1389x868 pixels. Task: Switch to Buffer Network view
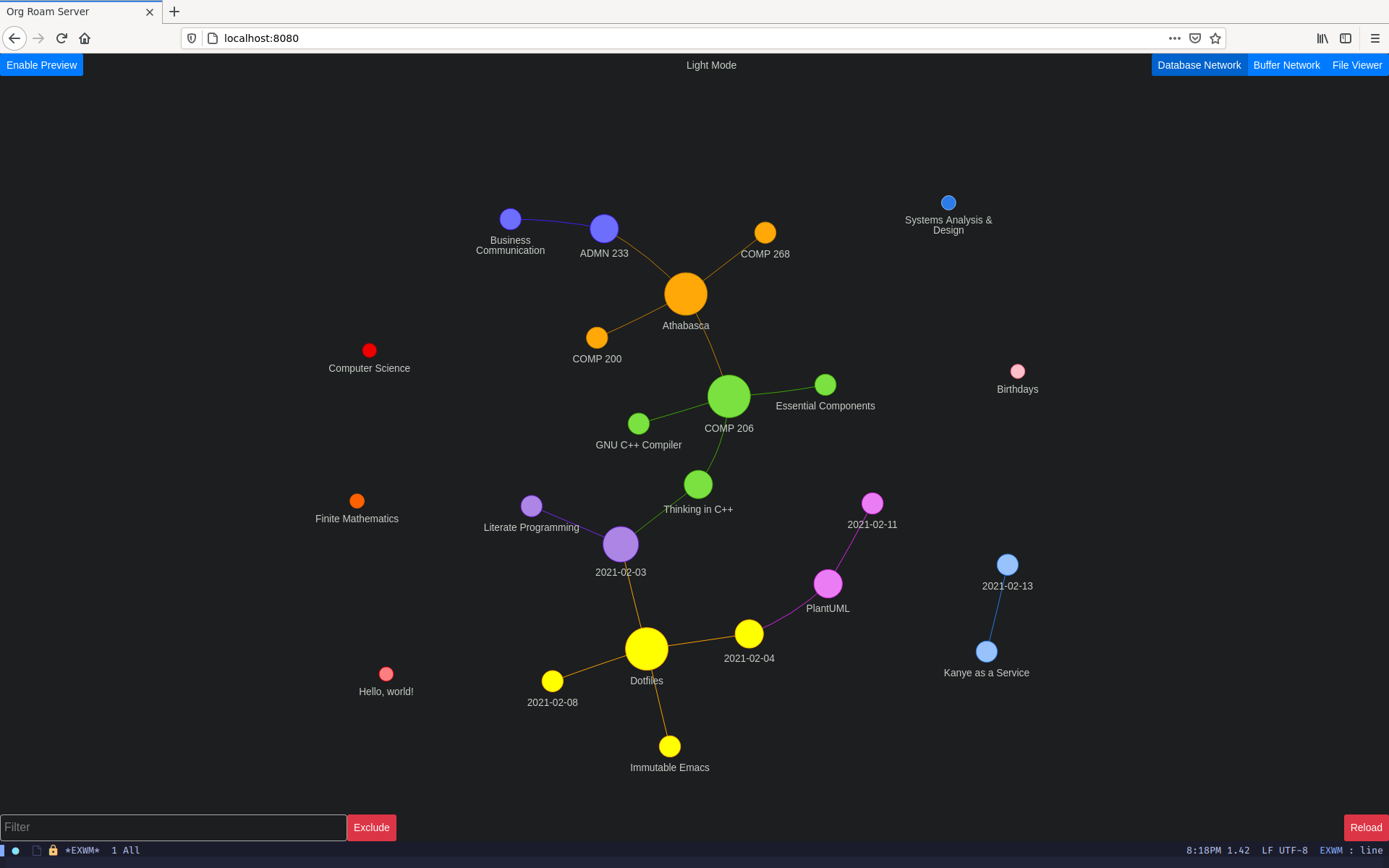(x=1287, y=64)
